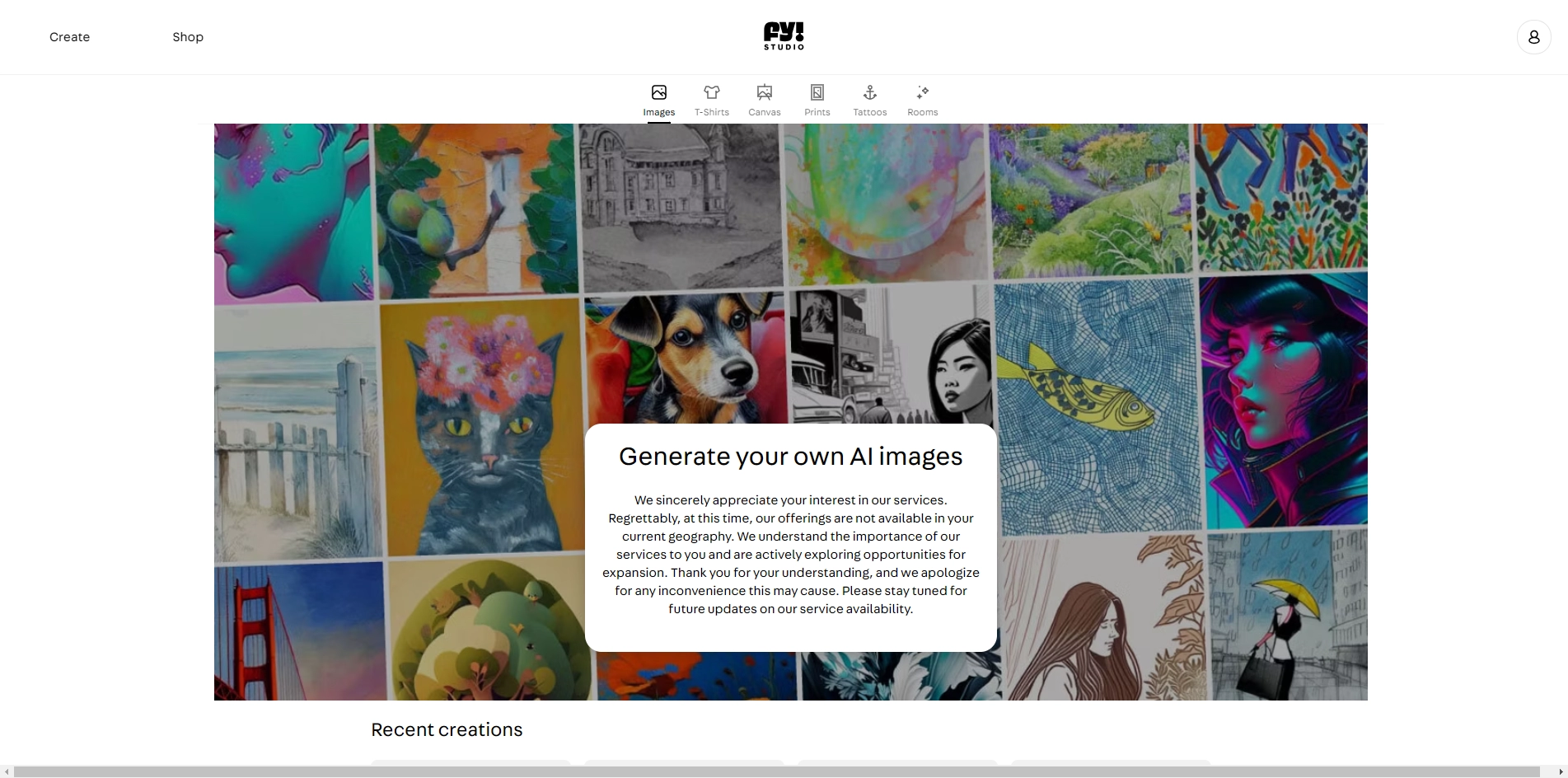1568x778 pixels.
Task: Select the Rooms sparkle icon
Action: click(x=922, y=92)
